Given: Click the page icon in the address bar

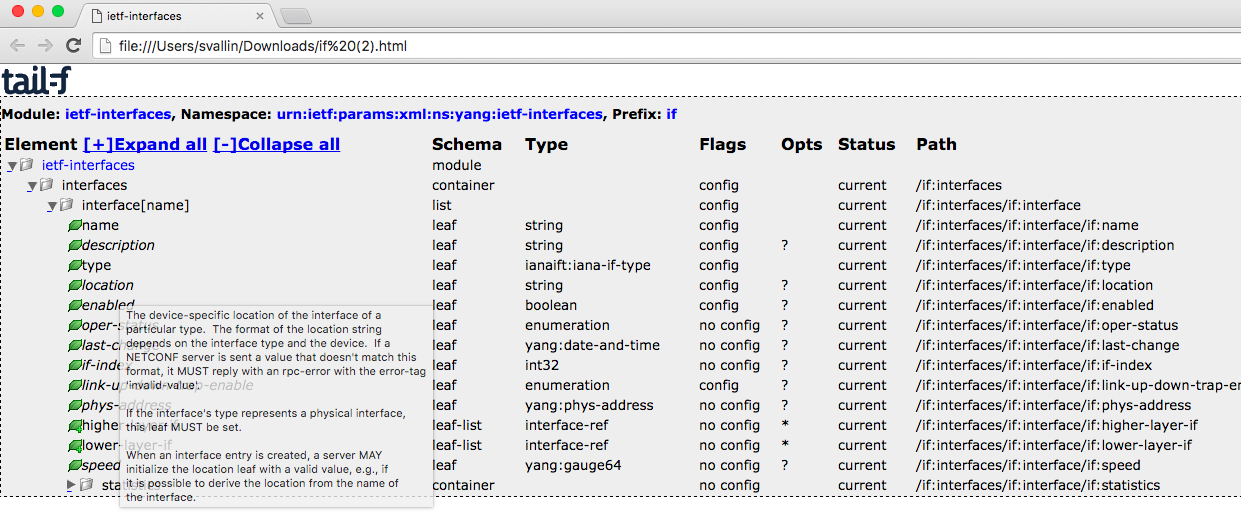Looking at the screenshot, I should (x=106, y=46).
